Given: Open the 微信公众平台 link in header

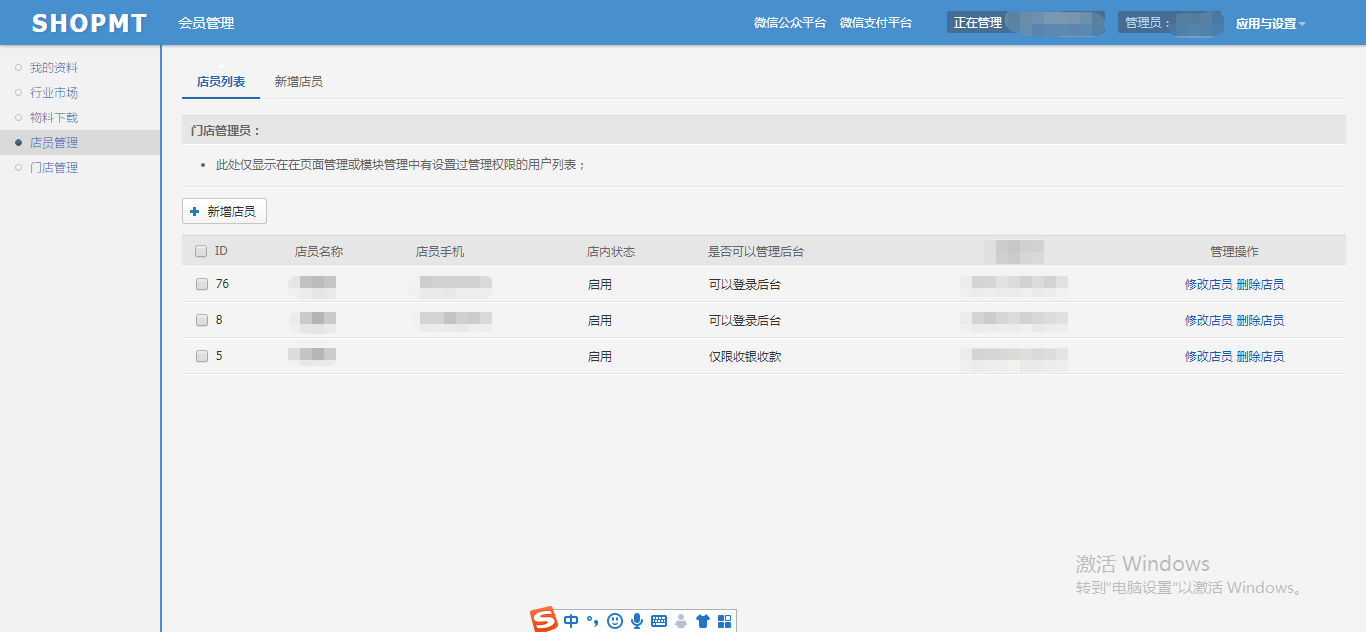Looking at the screenshot, I should 789,23.
